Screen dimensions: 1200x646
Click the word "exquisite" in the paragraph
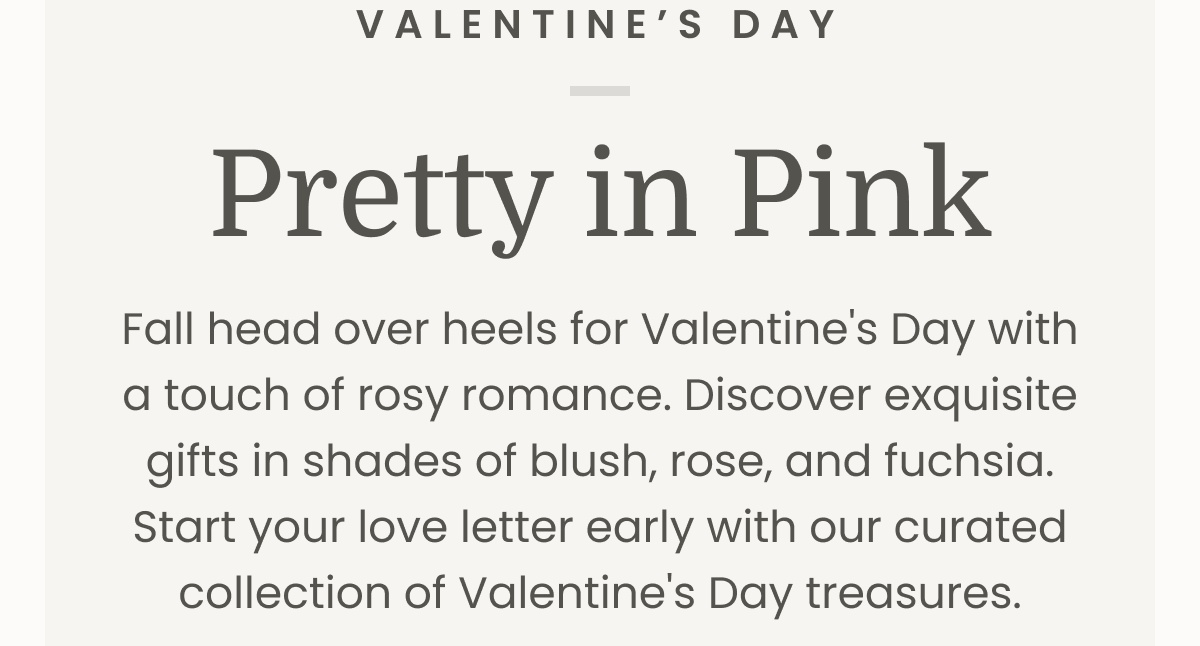click(980, 398)
